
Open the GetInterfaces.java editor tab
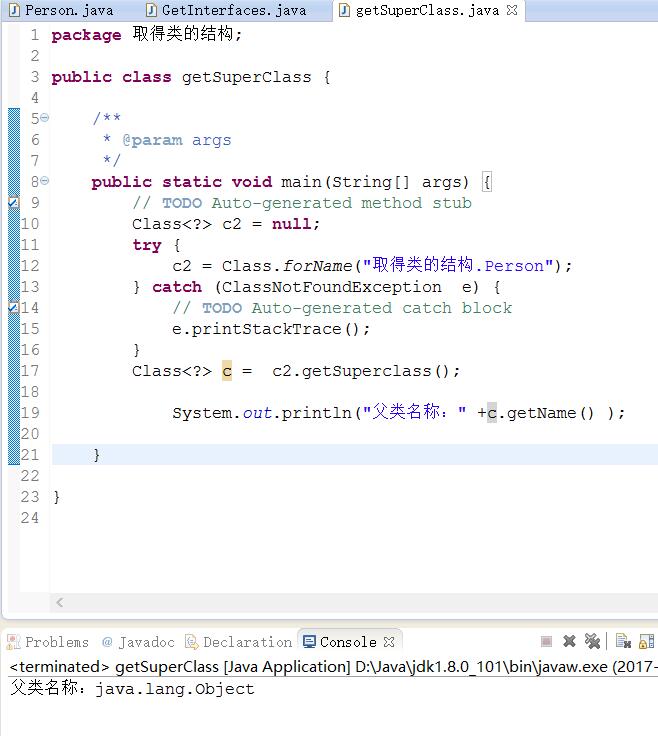click(228, 10)
